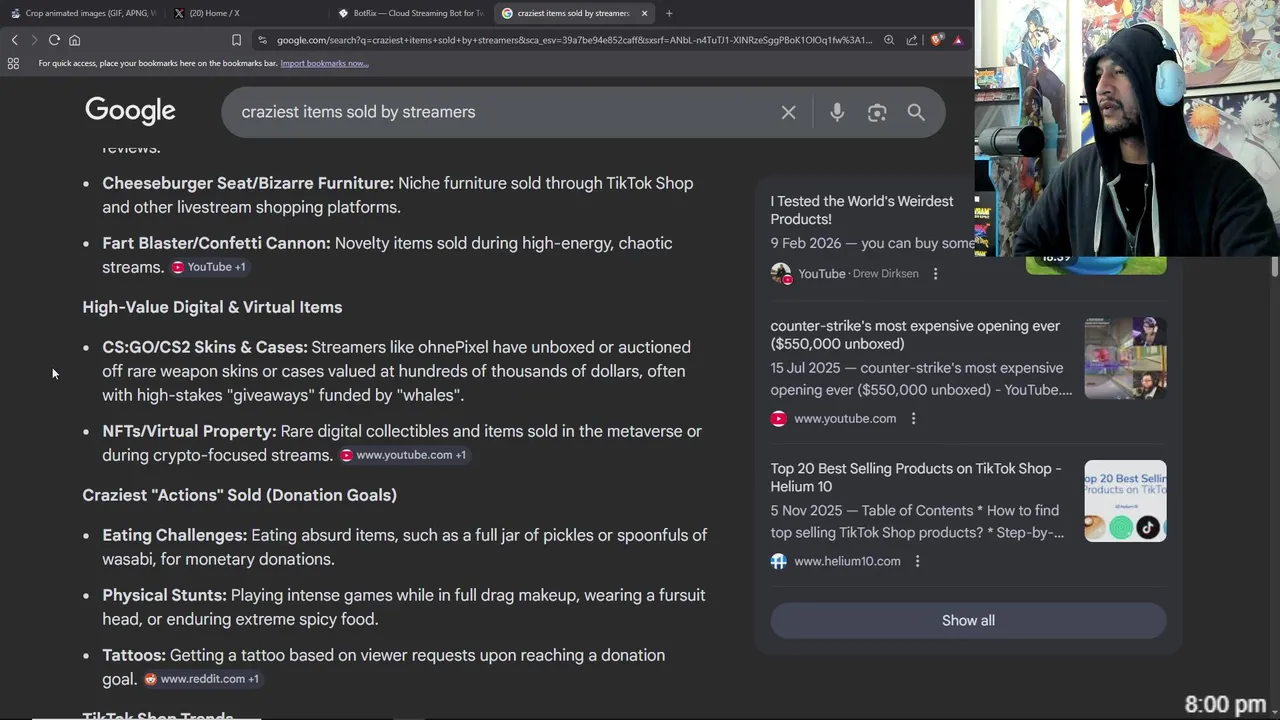Open the browser home page
The image size is (1280, 720).
pyautogui.click(x=74, y=40)
